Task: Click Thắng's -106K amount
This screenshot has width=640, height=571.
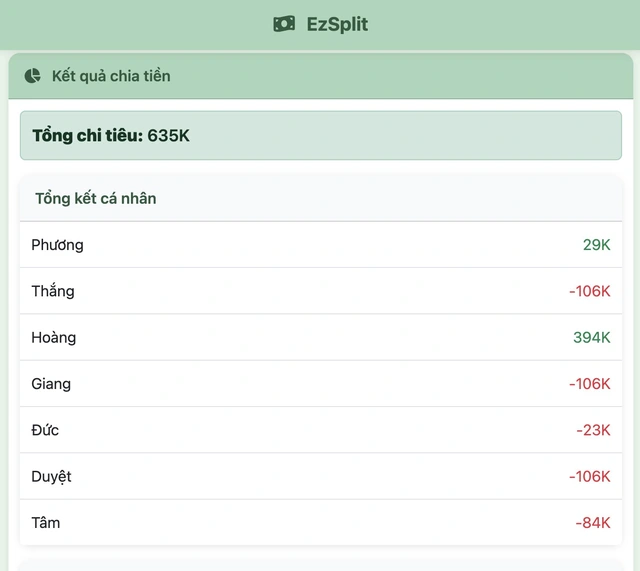Action: pyautogui.click(x=589, y=291)
